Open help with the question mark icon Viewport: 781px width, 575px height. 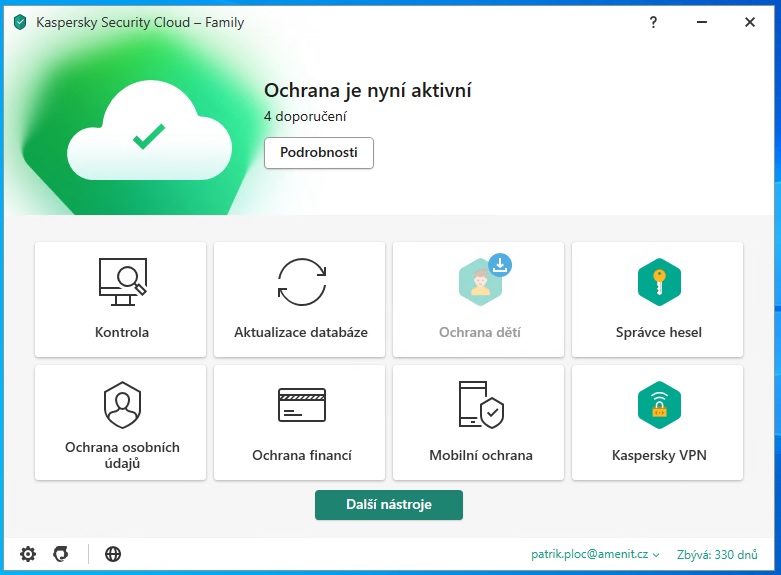pyautogui.click(x=653, y=22)
